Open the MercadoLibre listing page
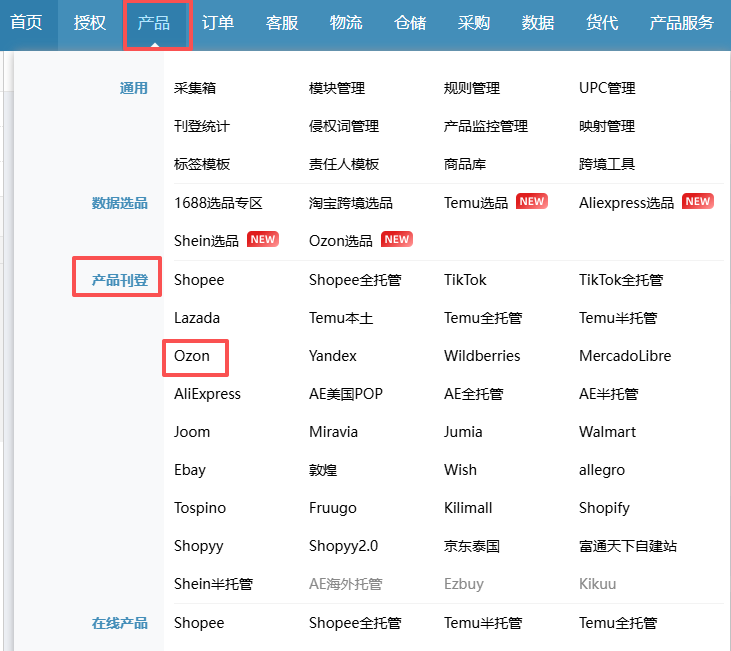Image resolution: width=731 pixels, height=651 pixels. [625, 356]
